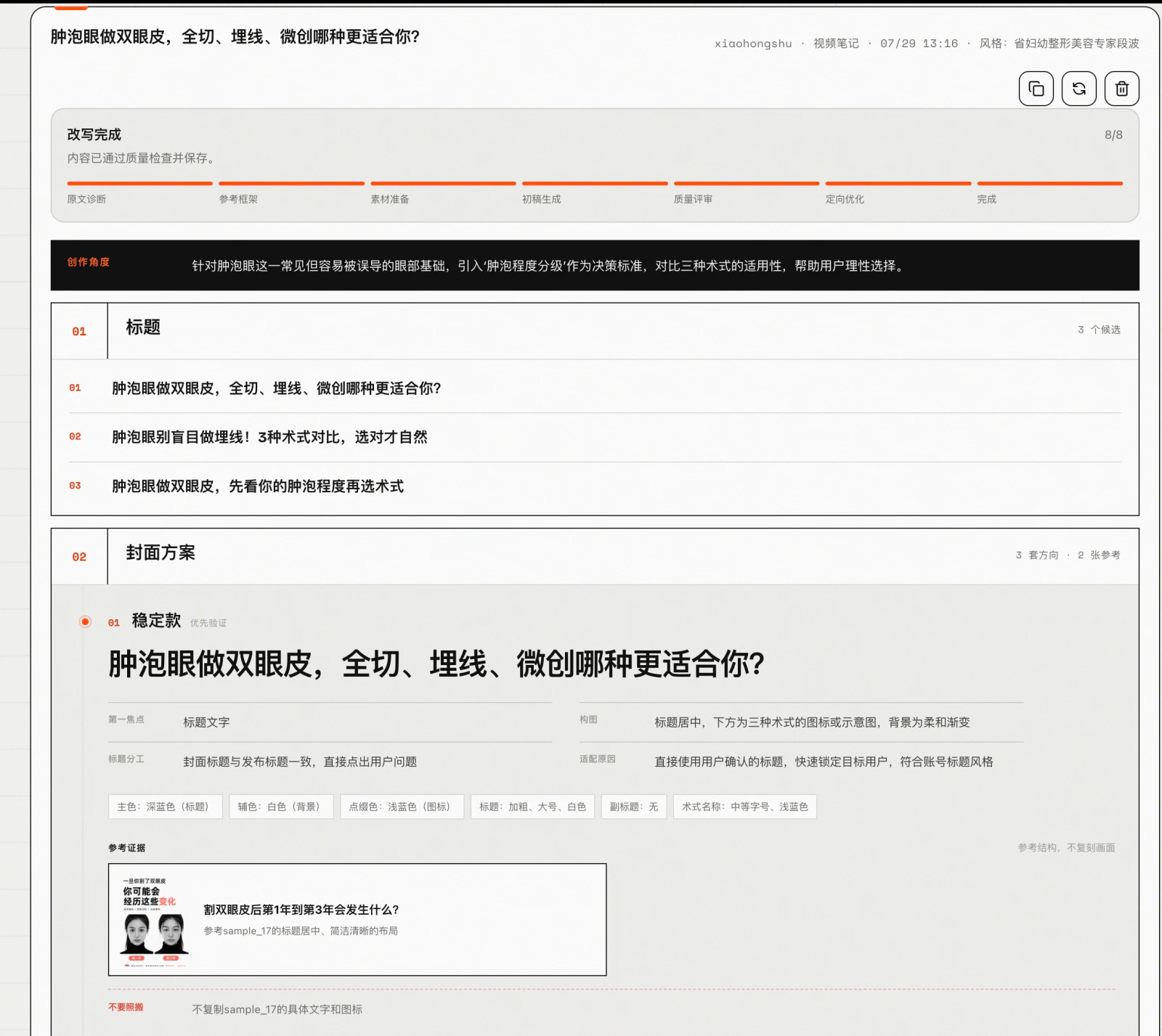Click the 不要照搬 warning label
This screenshot has width=1162, height=1036.
tap(126, 1007)
